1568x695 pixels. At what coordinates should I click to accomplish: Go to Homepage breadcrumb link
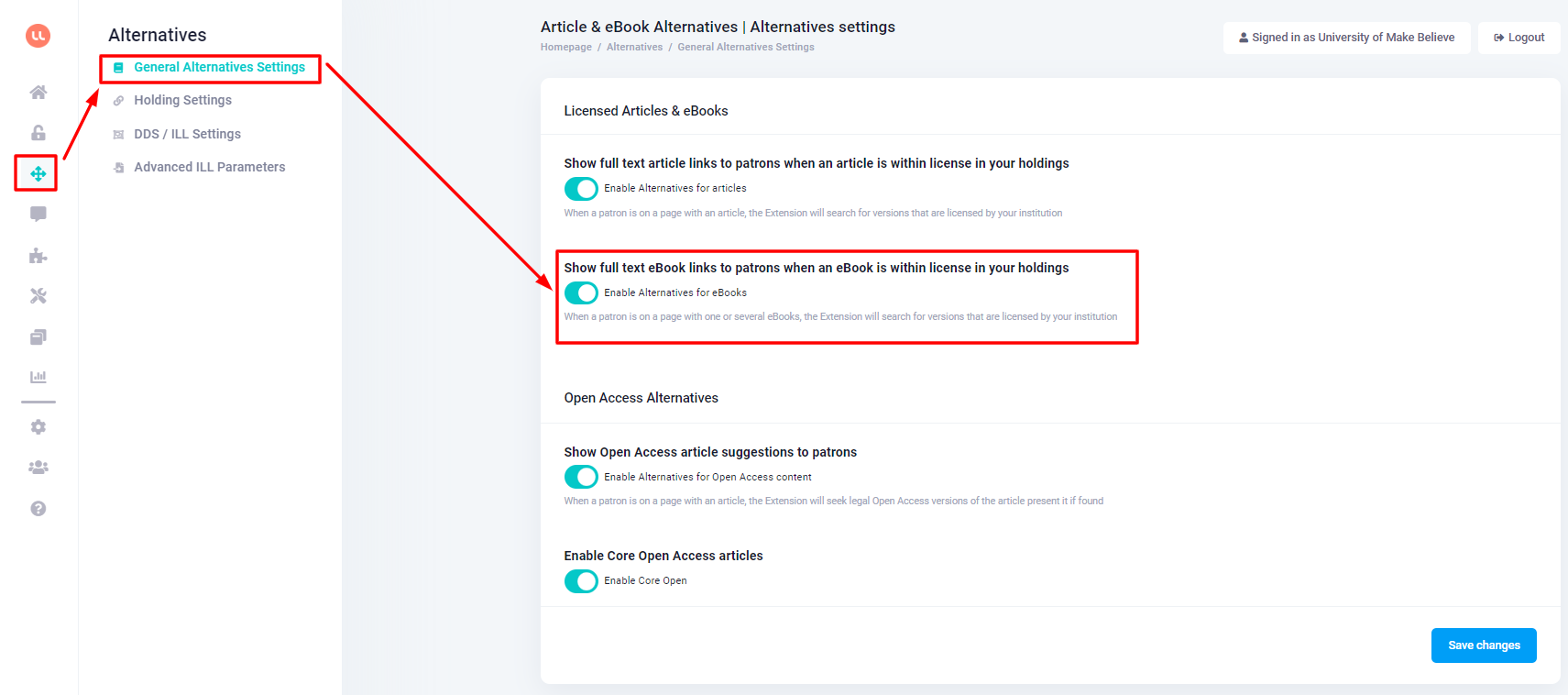point(566,47)
